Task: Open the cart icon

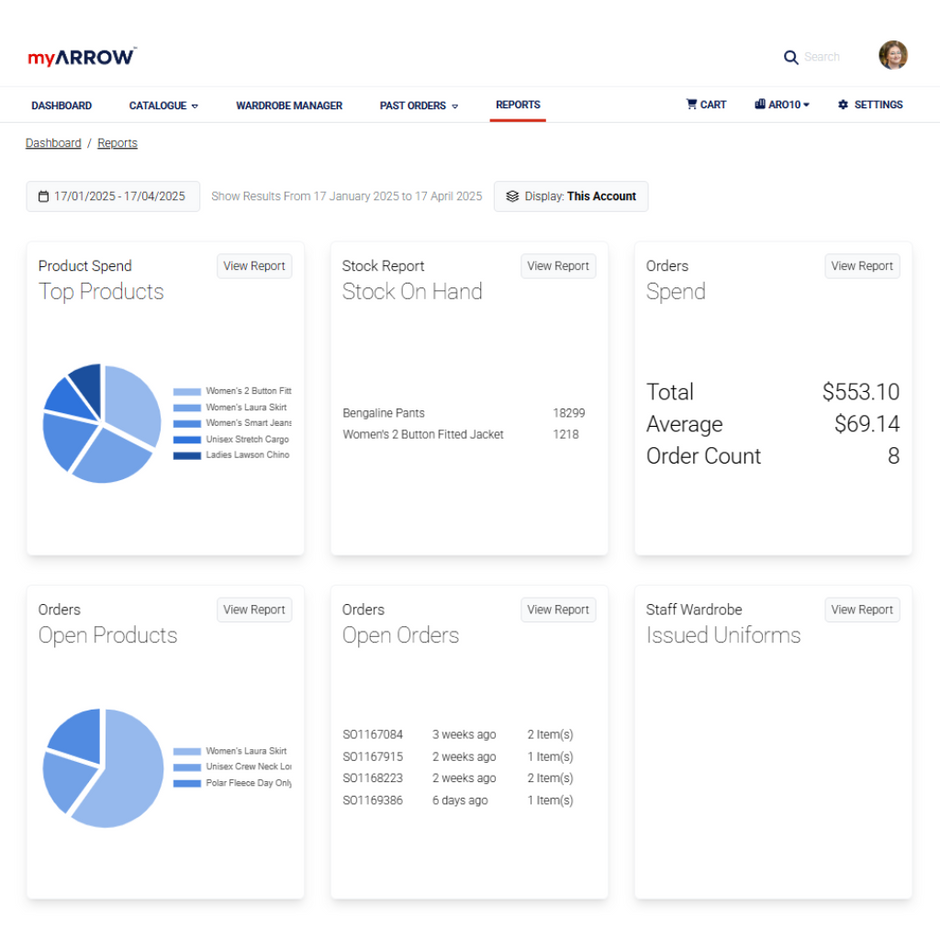Action: [x=691, y=104]
